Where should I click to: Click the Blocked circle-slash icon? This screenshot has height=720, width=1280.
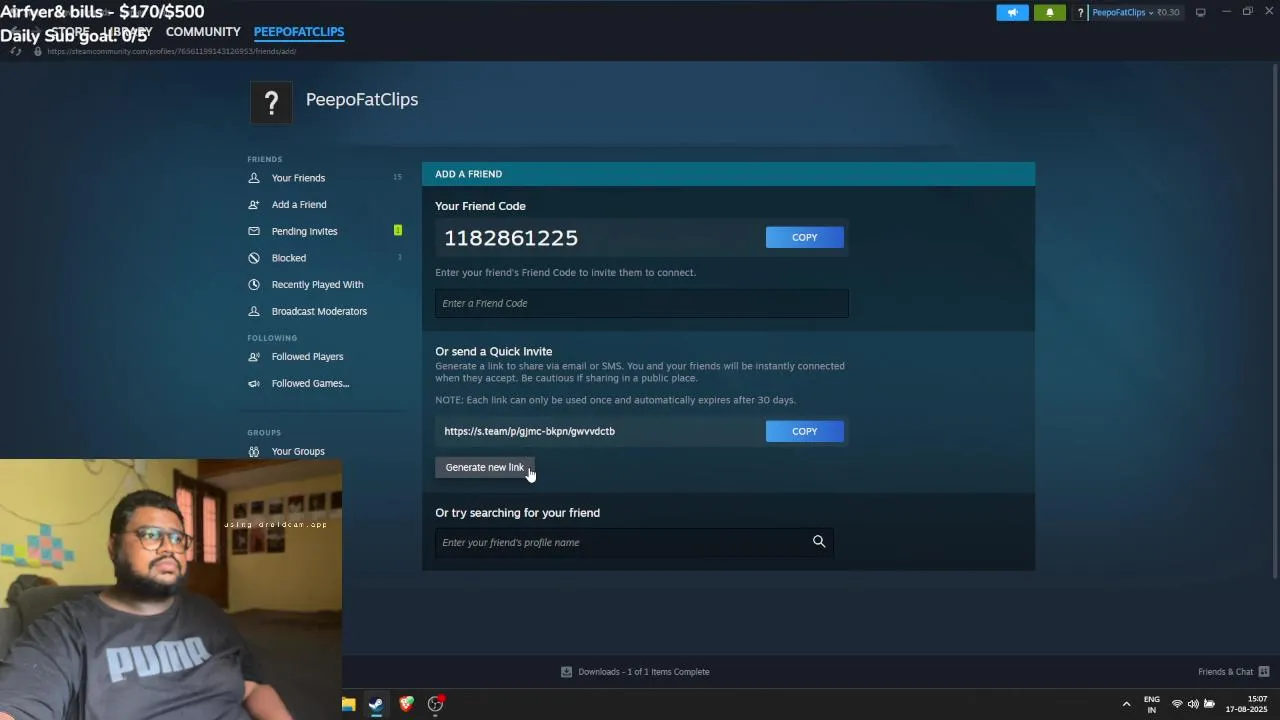254,258
